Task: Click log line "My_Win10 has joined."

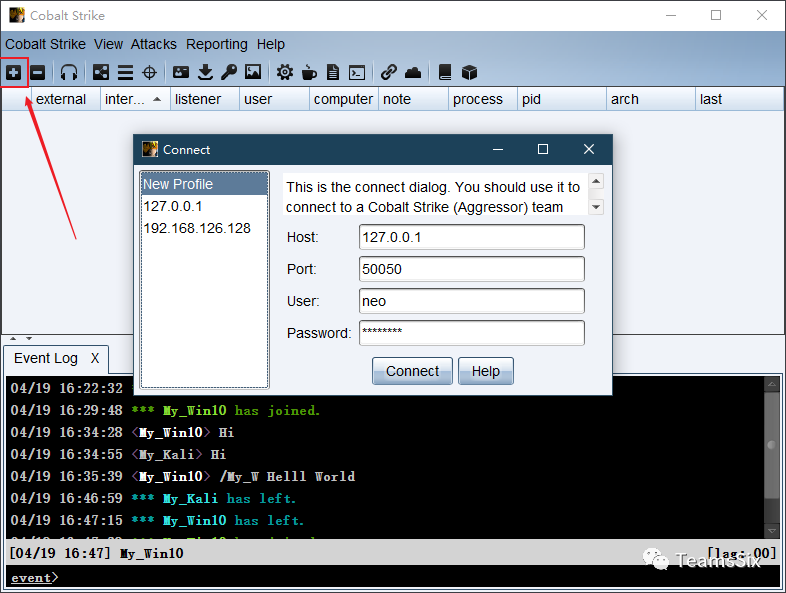Action: click(241, 411)
